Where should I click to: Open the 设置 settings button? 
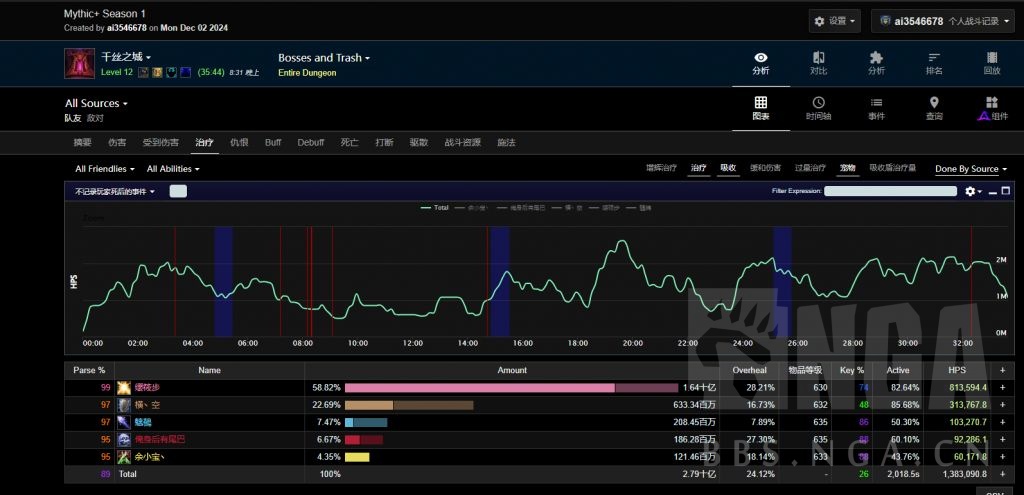click(836, 21)
